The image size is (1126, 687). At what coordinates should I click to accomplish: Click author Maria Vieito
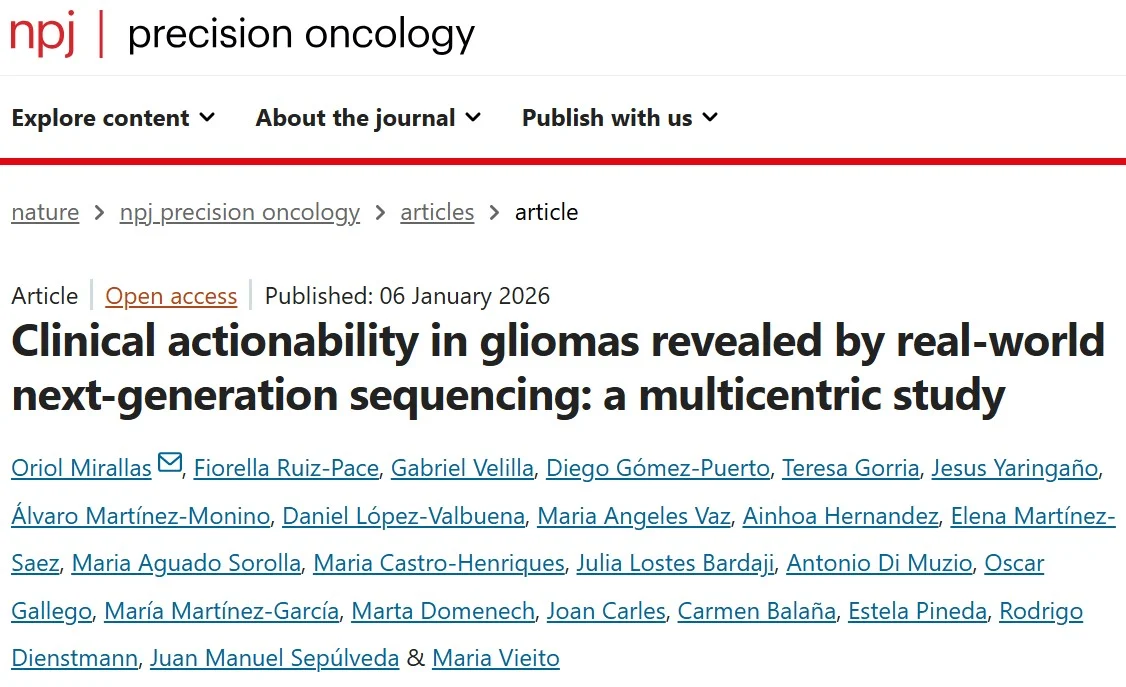click(496, 658)
